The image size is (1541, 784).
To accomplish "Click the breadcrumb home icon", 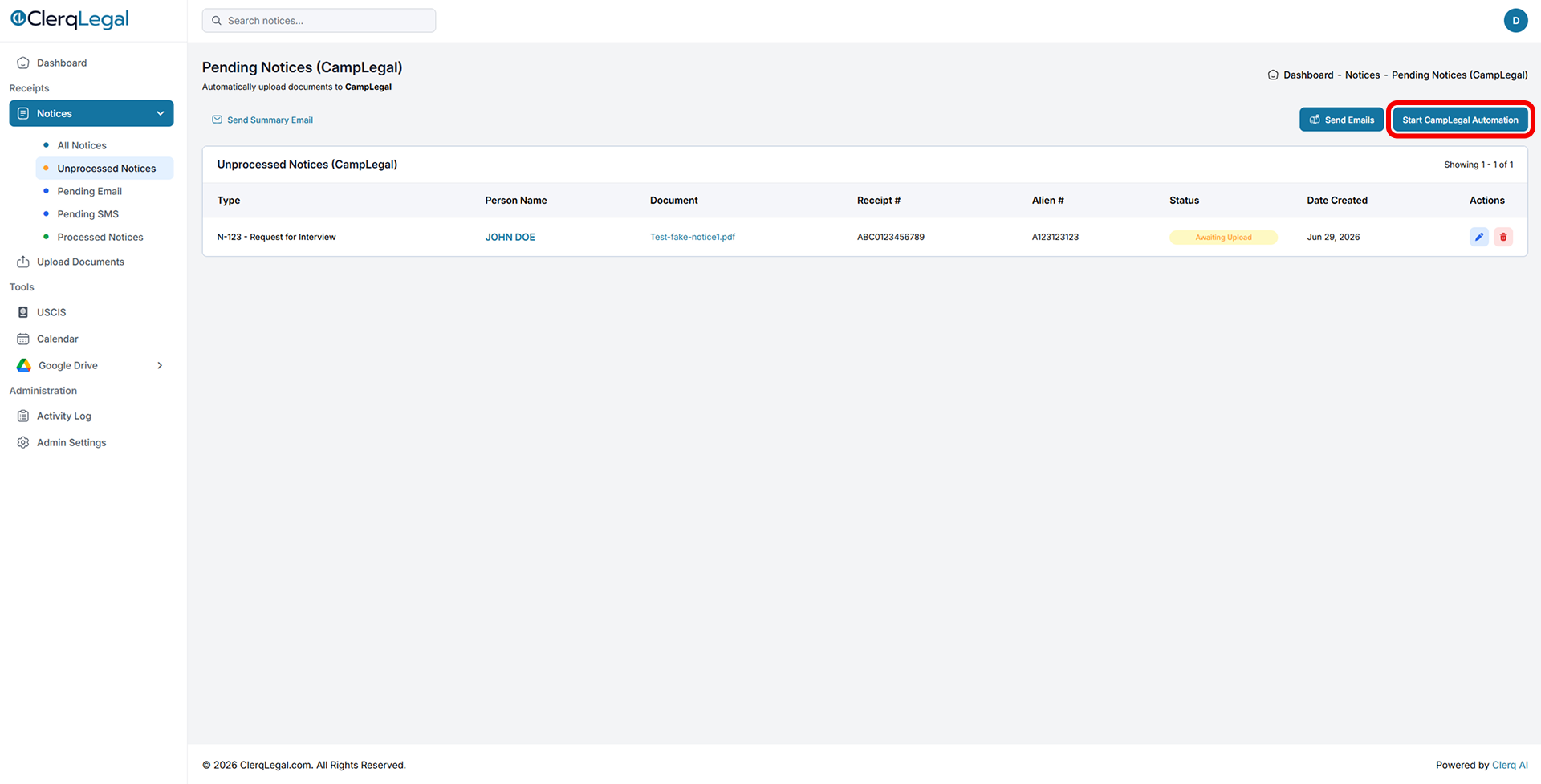I will click(x=1273, y=75).
